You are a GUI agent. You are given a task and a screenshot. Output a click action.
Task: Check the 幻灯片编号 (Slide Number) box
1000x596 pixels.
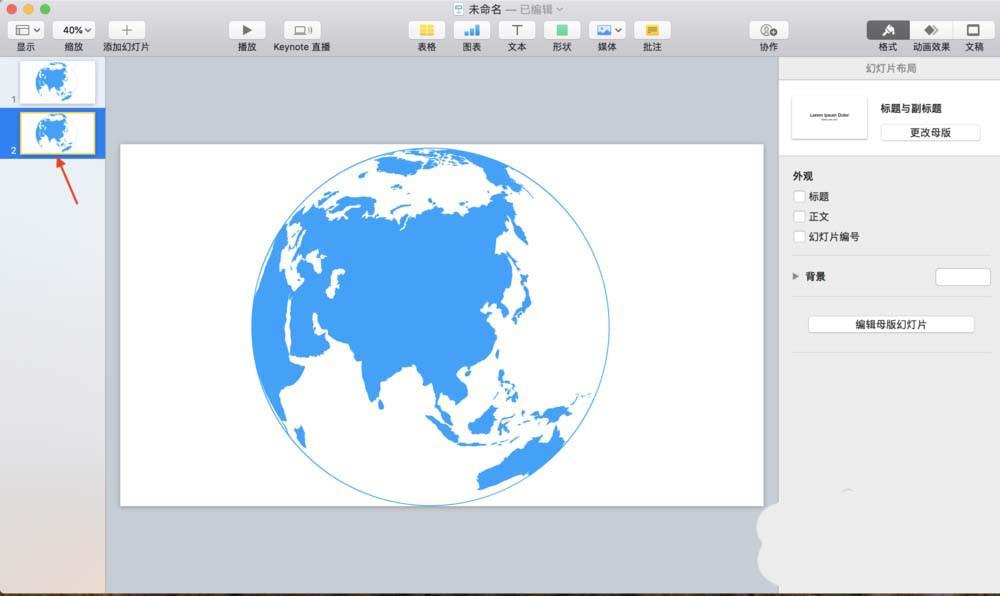coord(799,237)
